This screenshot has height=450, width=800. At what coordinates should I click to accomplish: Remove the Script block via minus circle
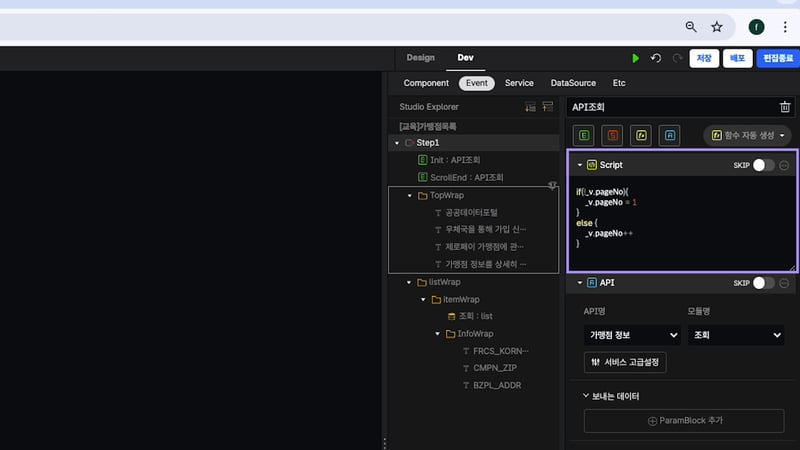(784, 165)
